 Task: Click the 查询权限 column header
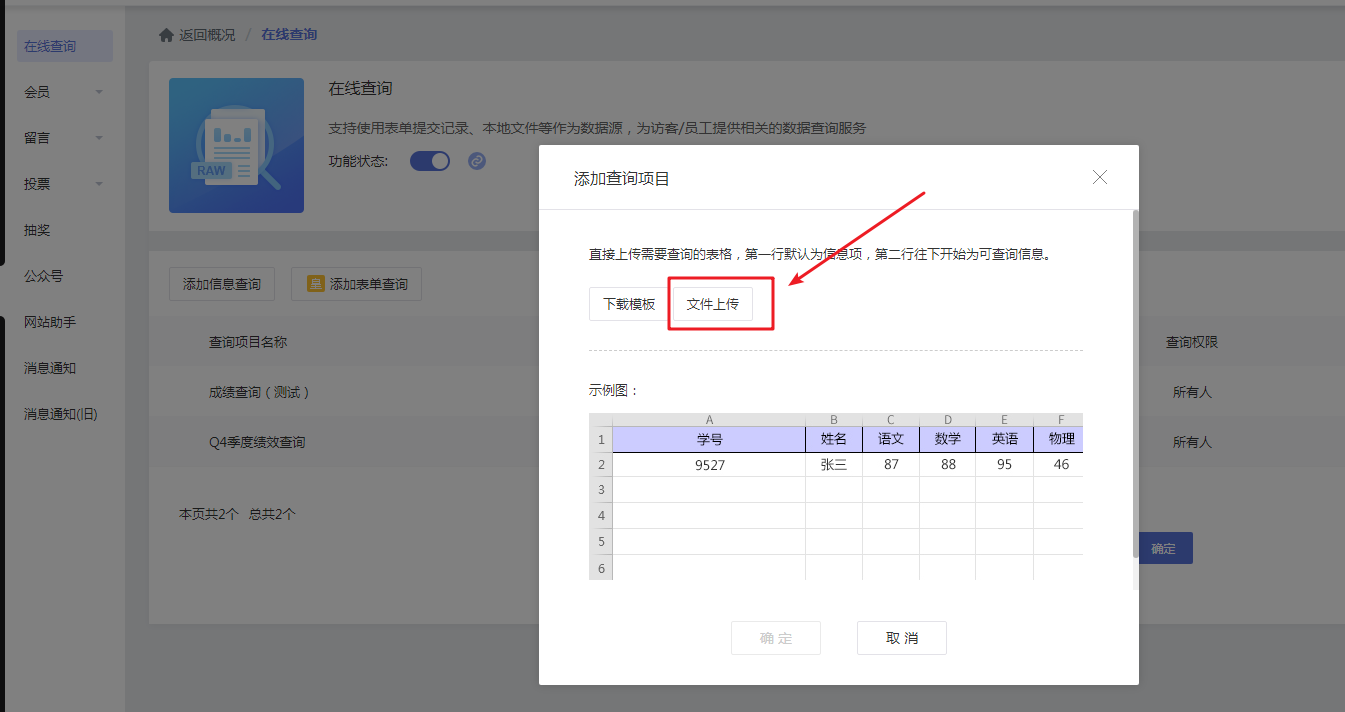click(x=1192, y=342)
